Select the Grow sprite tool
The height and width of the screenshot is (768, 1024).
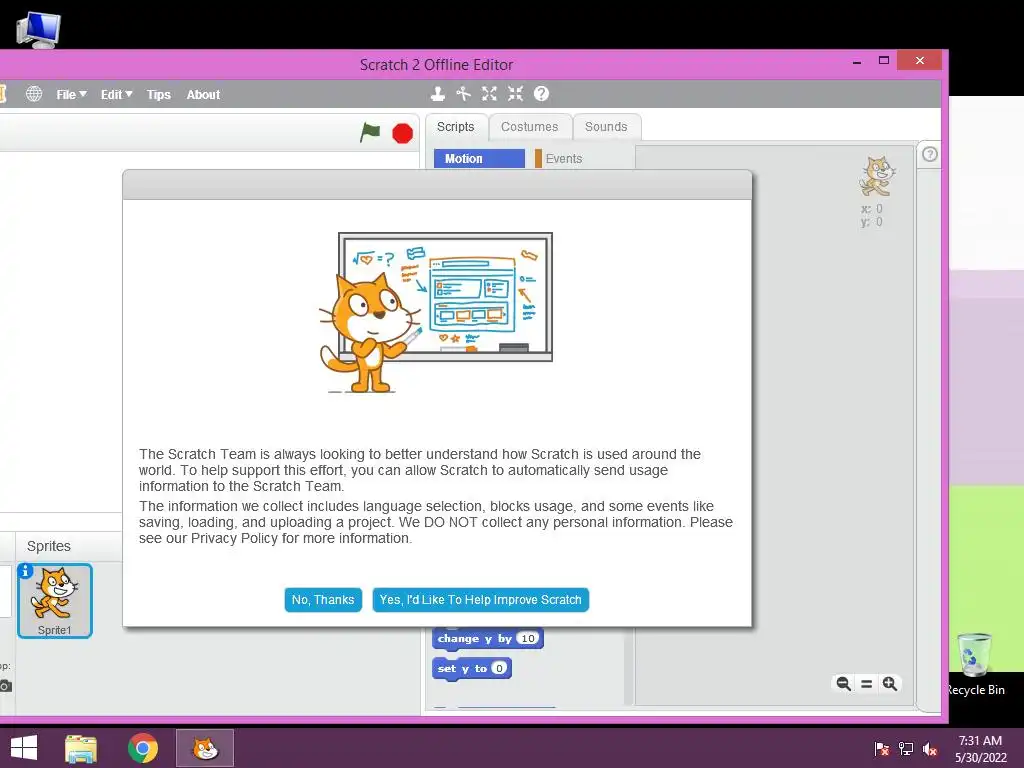[489, 94]
